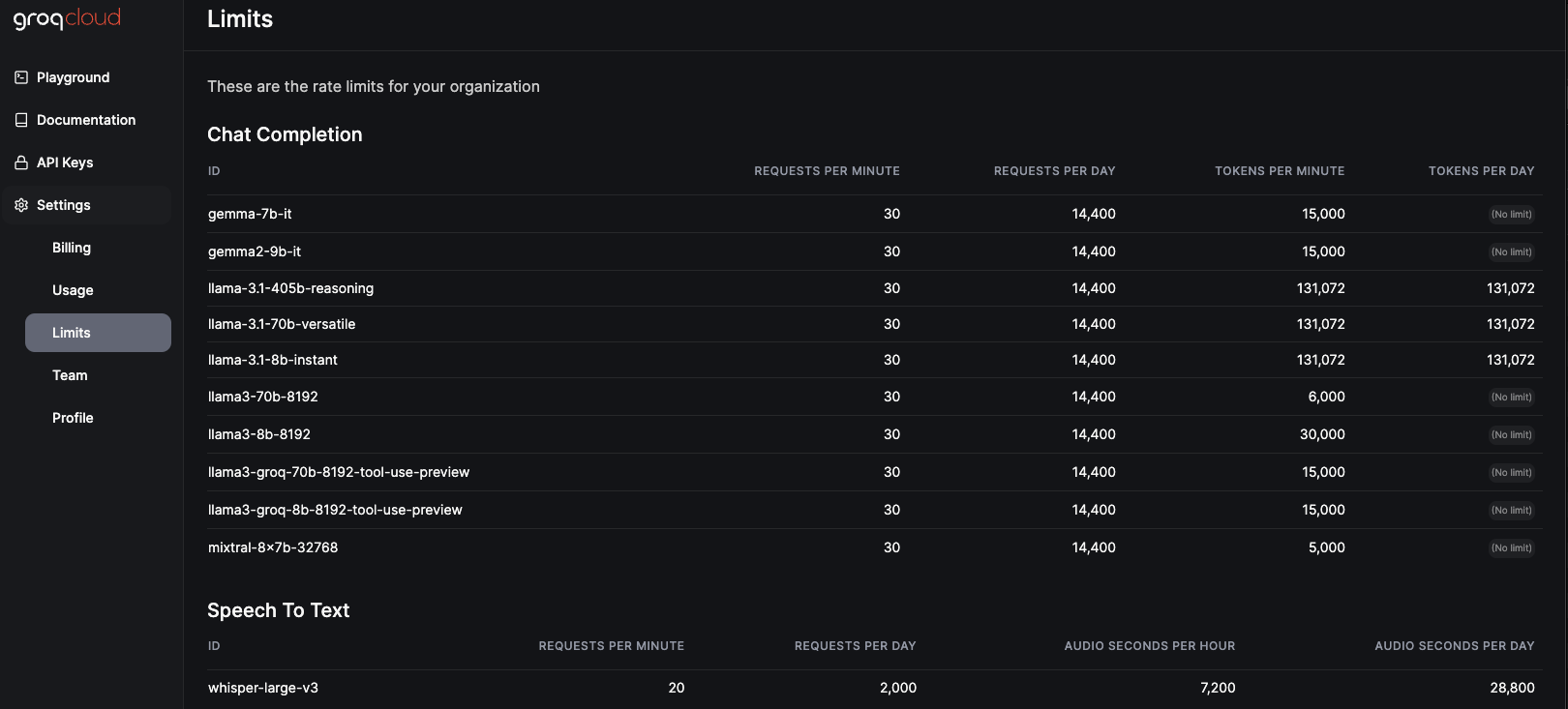The width and height of the screenshot is (1568, 709).
Task: Click the 7,200 audio seconds value
Action: (1218, 688)
